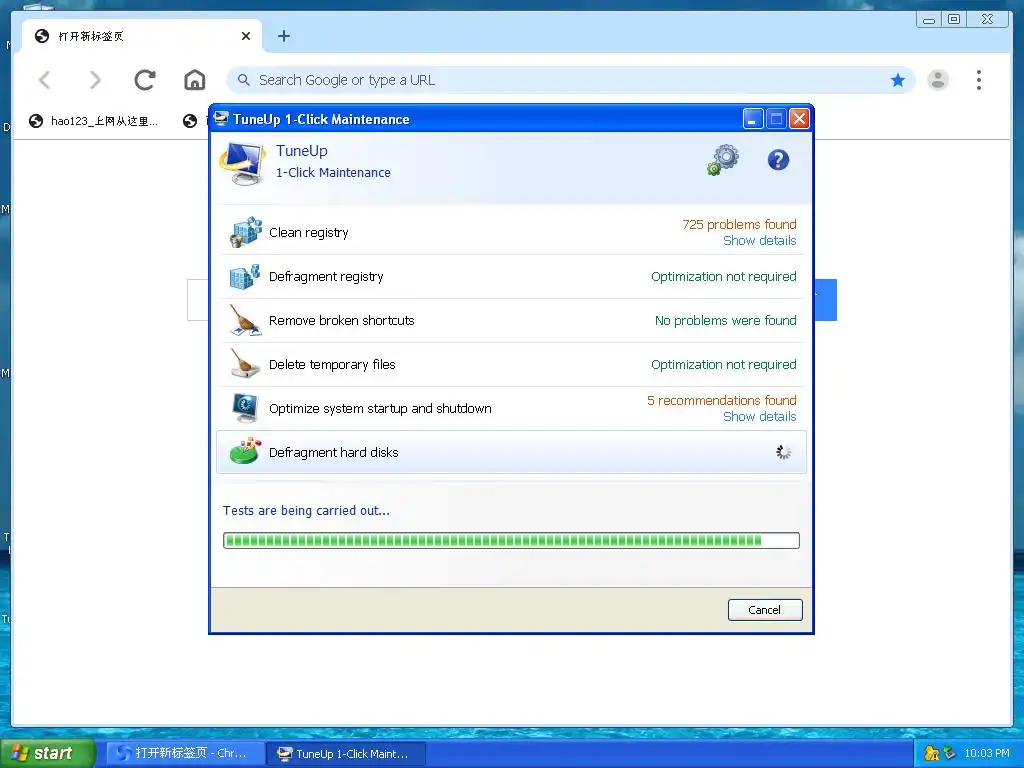Minimize the Chrome window
This screenshot has width=1024, height=768.
pyautogui.click(x=928, y=20)
